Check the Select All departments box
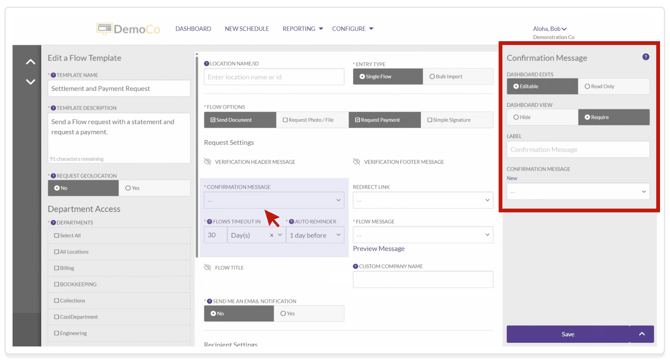 coord(56,235)
